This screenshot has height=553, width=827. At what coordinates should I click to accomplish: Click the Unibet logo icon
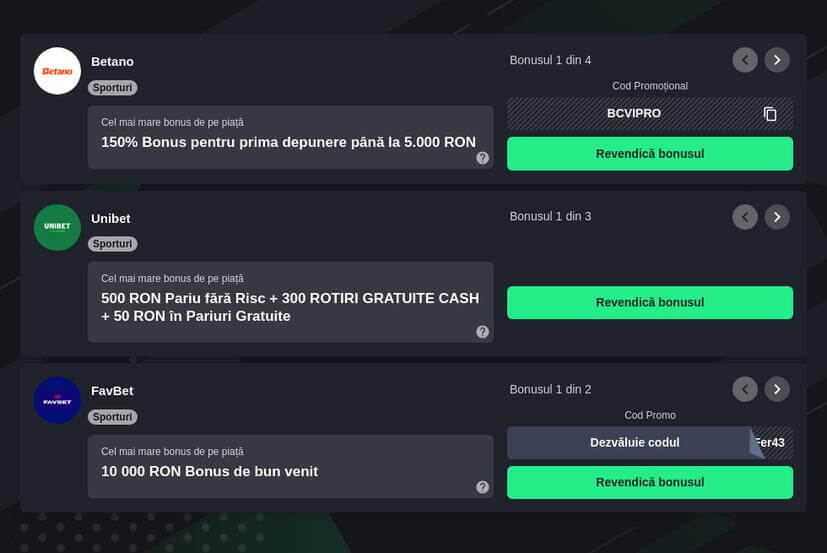tap(57, 227)
